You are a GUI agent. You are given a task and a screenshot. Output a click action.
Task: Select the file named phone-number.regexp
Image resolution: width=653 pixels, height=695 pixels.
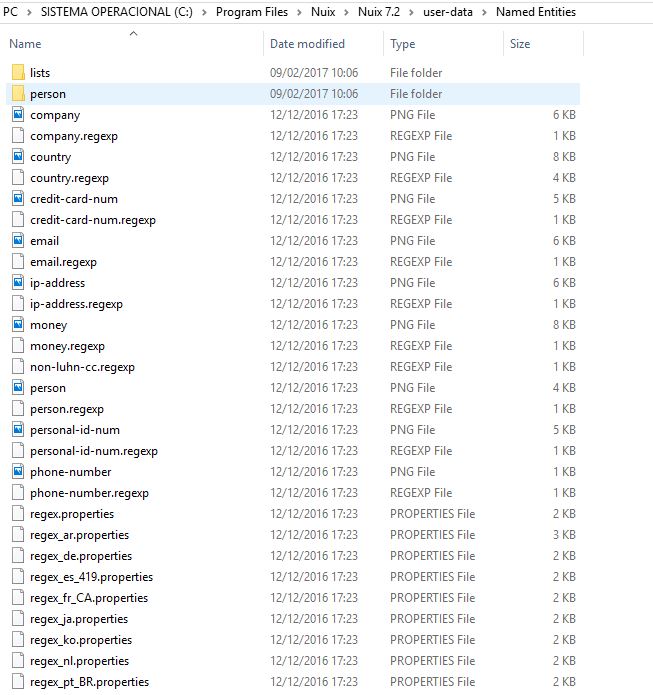(90, 493)
